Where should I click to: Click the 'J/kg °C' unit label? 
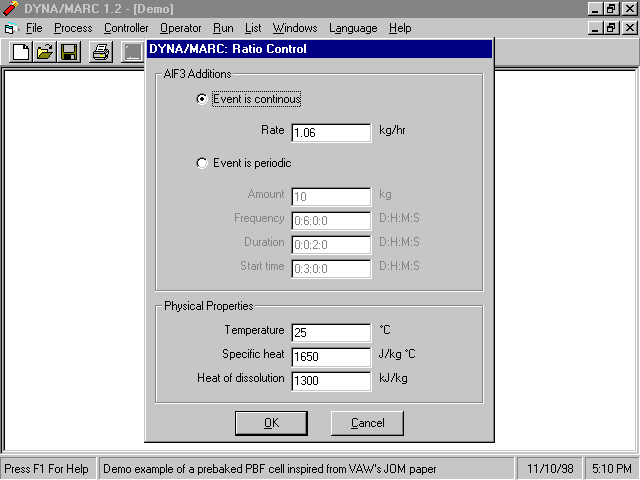397,354
